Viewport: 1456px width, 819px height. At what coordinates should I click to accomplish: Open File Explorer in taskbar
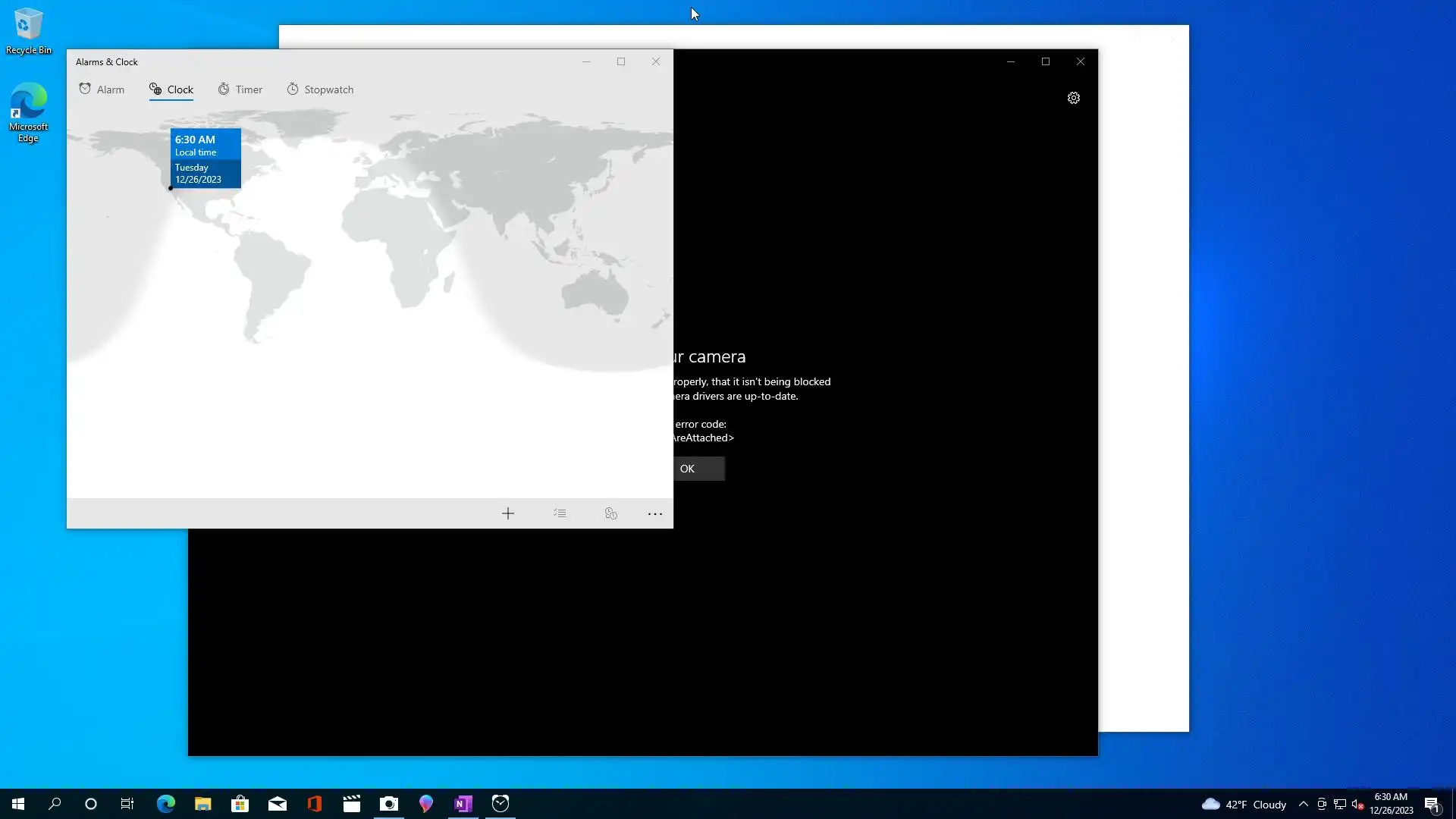[202, 804]
